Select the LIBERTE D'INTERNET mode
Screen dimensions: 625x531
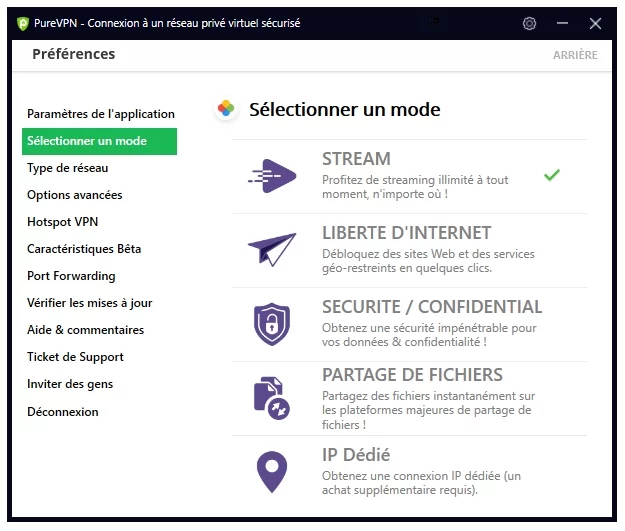coord(409,250)
